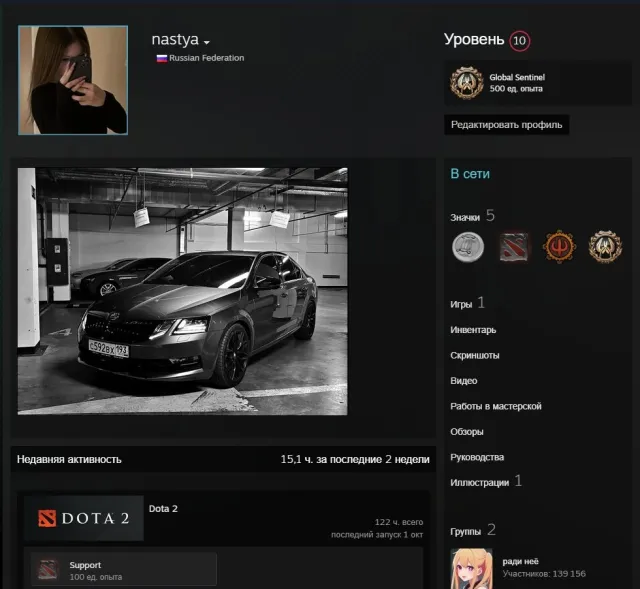This screenshot has width=640, height=589.
Task: Click the Russian Federation location text
Action: pos(207,58)
